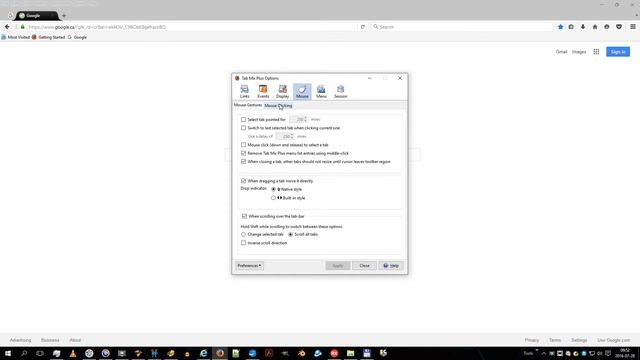Open the Session options panel
Viewport: 640px width, 360px height.
(x=340, y=91)
